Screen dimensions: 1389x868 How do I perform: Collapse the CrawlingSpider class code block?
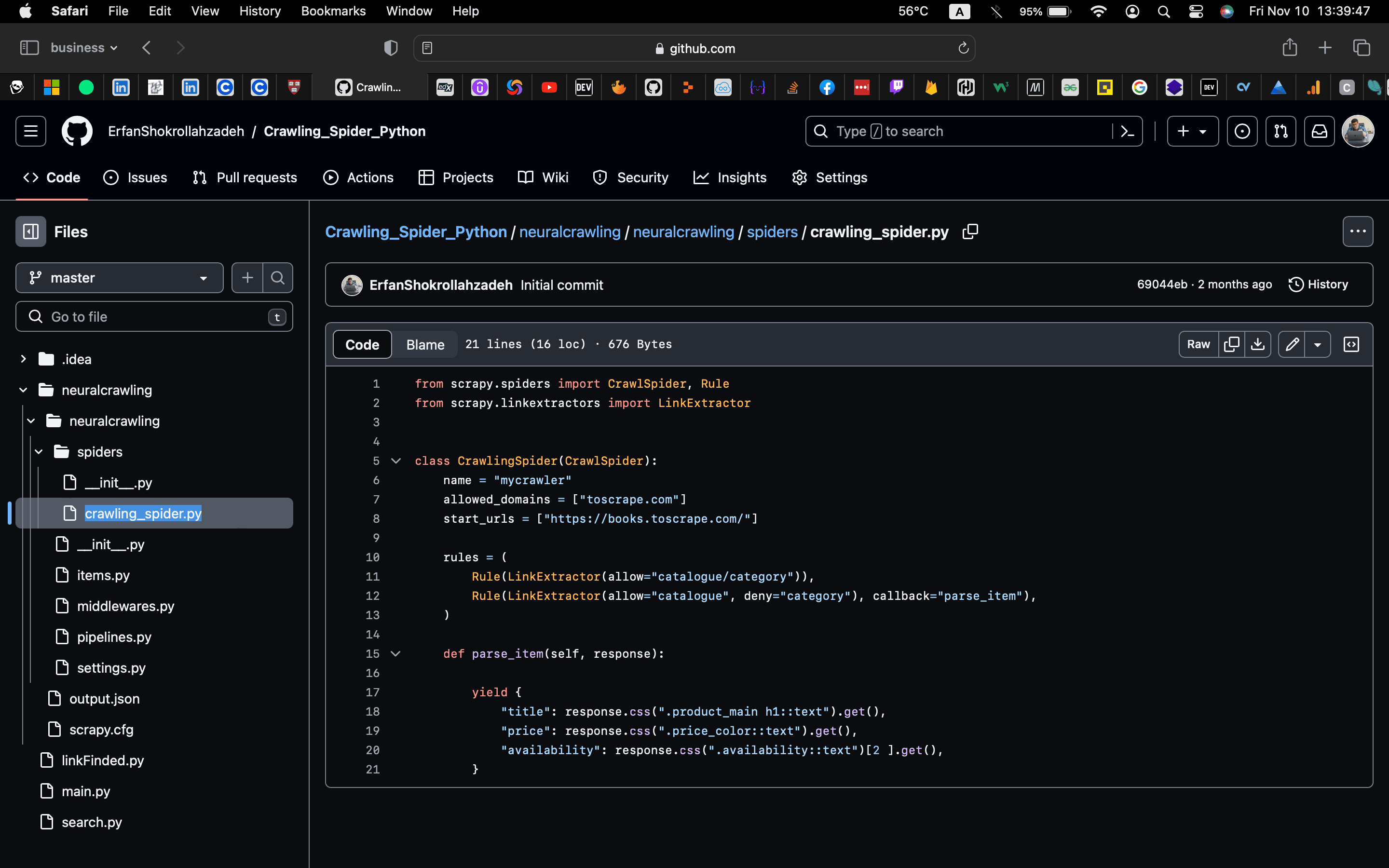[x=395, y=461]
